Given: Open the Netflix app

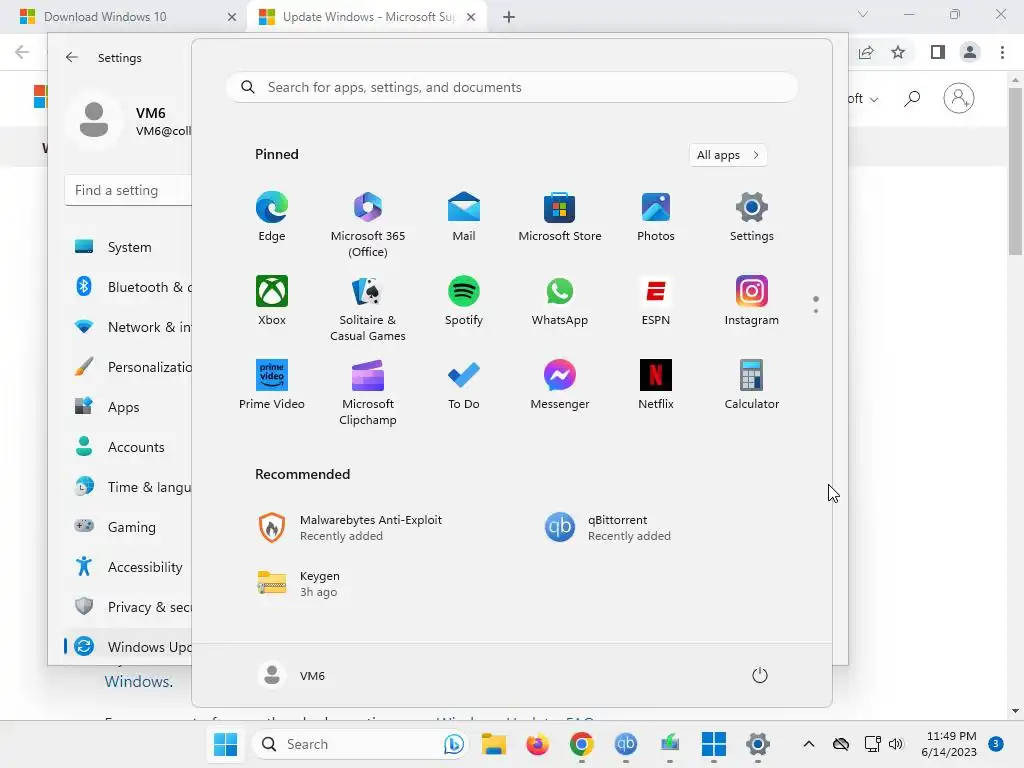Looking at the screenshot, I should click(x=656, y=385).
